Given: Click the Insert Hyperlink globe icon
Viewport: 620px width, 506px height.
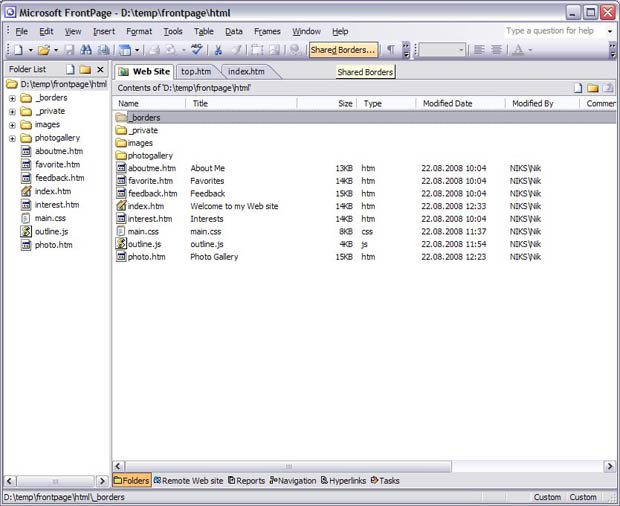Looking at the screenshot, I should click(x=295, y=50).
